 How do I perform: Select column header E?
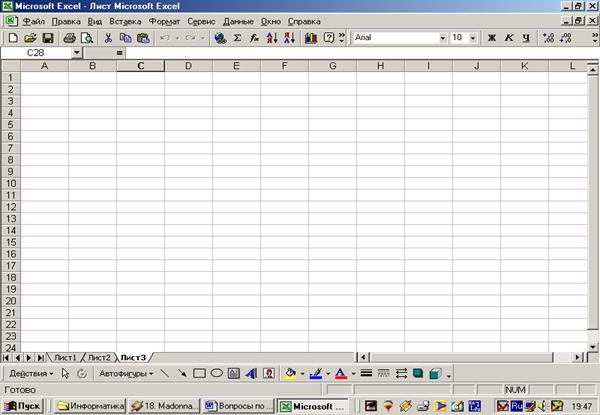(x=236, y=66)
